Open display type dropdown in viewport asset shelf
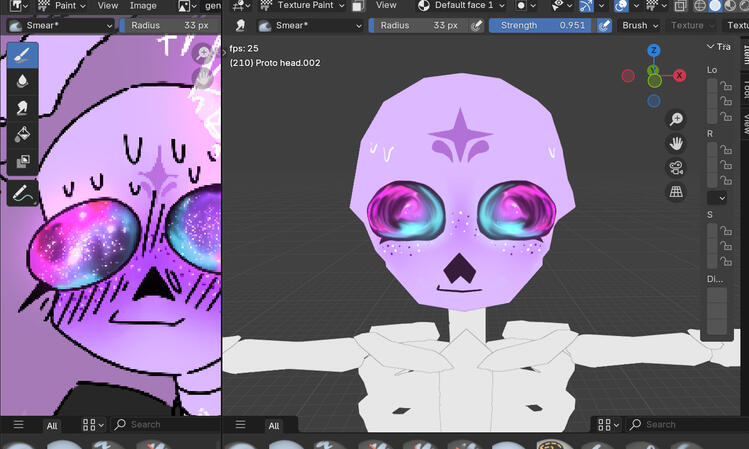The width and height of the screenshot is (749, 449). click(x=609, y=424)
